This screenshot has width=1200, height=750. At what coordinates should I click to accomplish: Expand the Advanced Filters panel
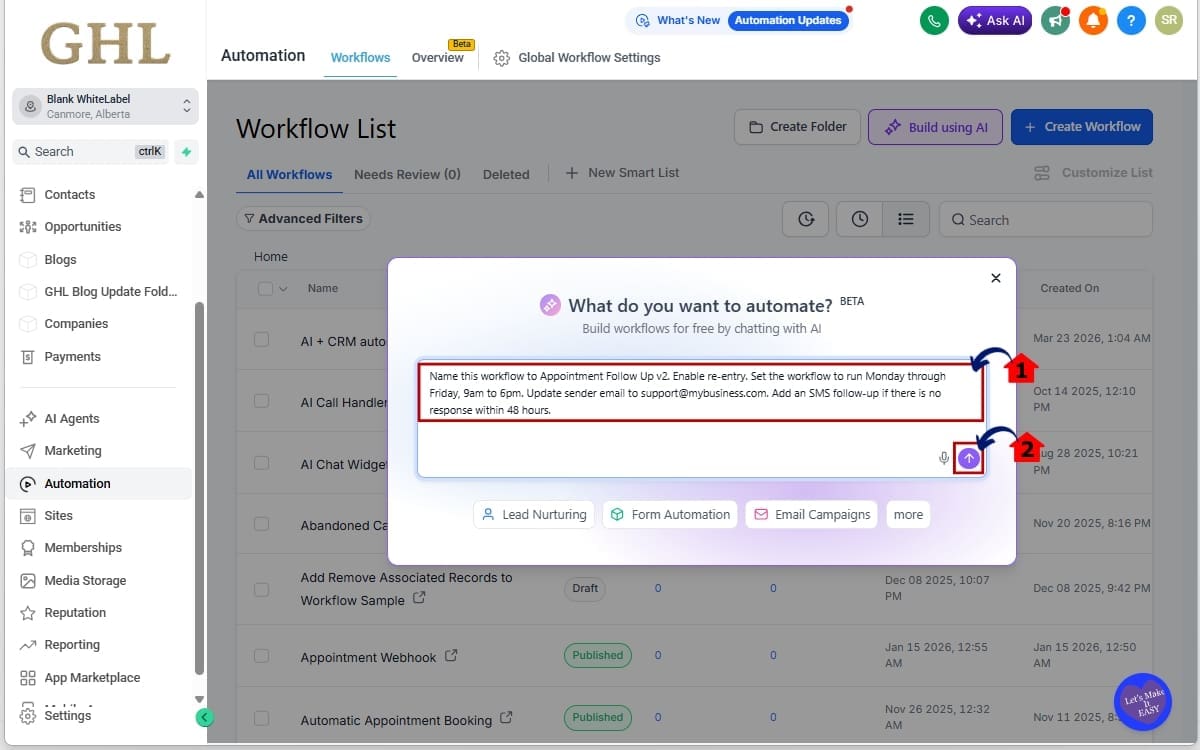[303, 218]
